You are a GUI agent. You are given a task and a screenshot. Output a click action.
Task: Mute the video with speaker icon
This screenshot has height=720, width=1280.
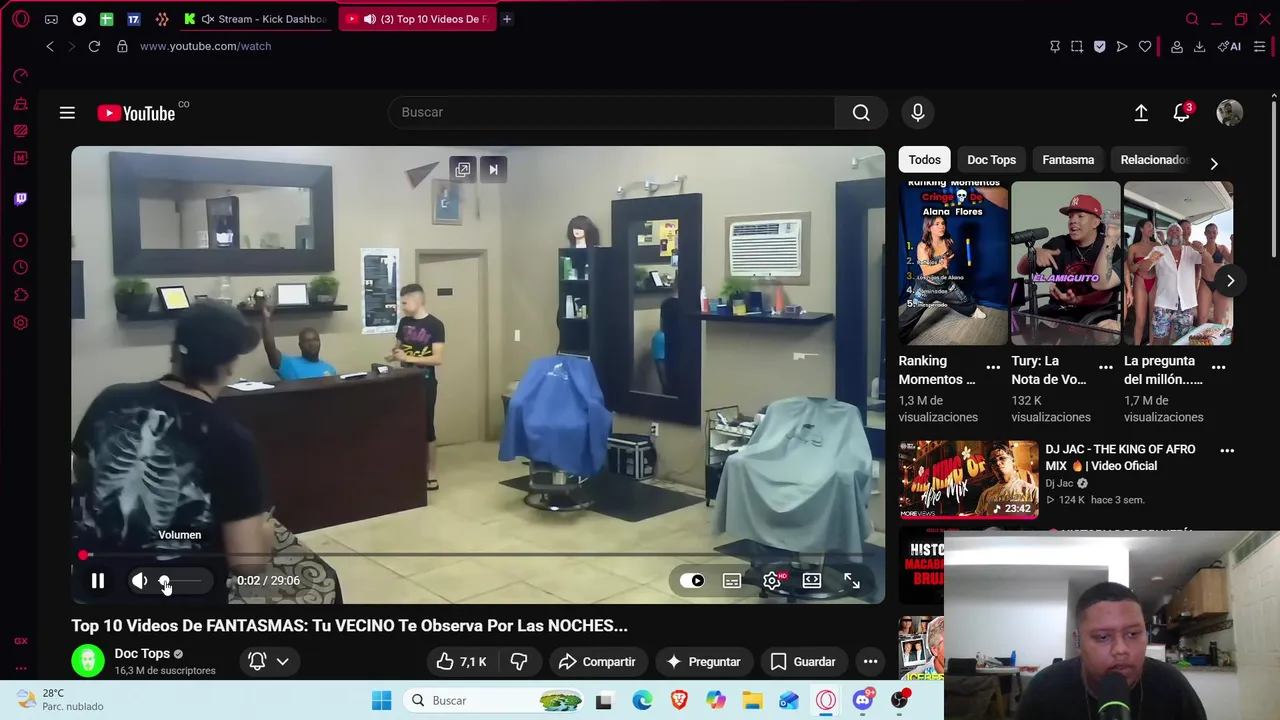(x=140, y=580)
